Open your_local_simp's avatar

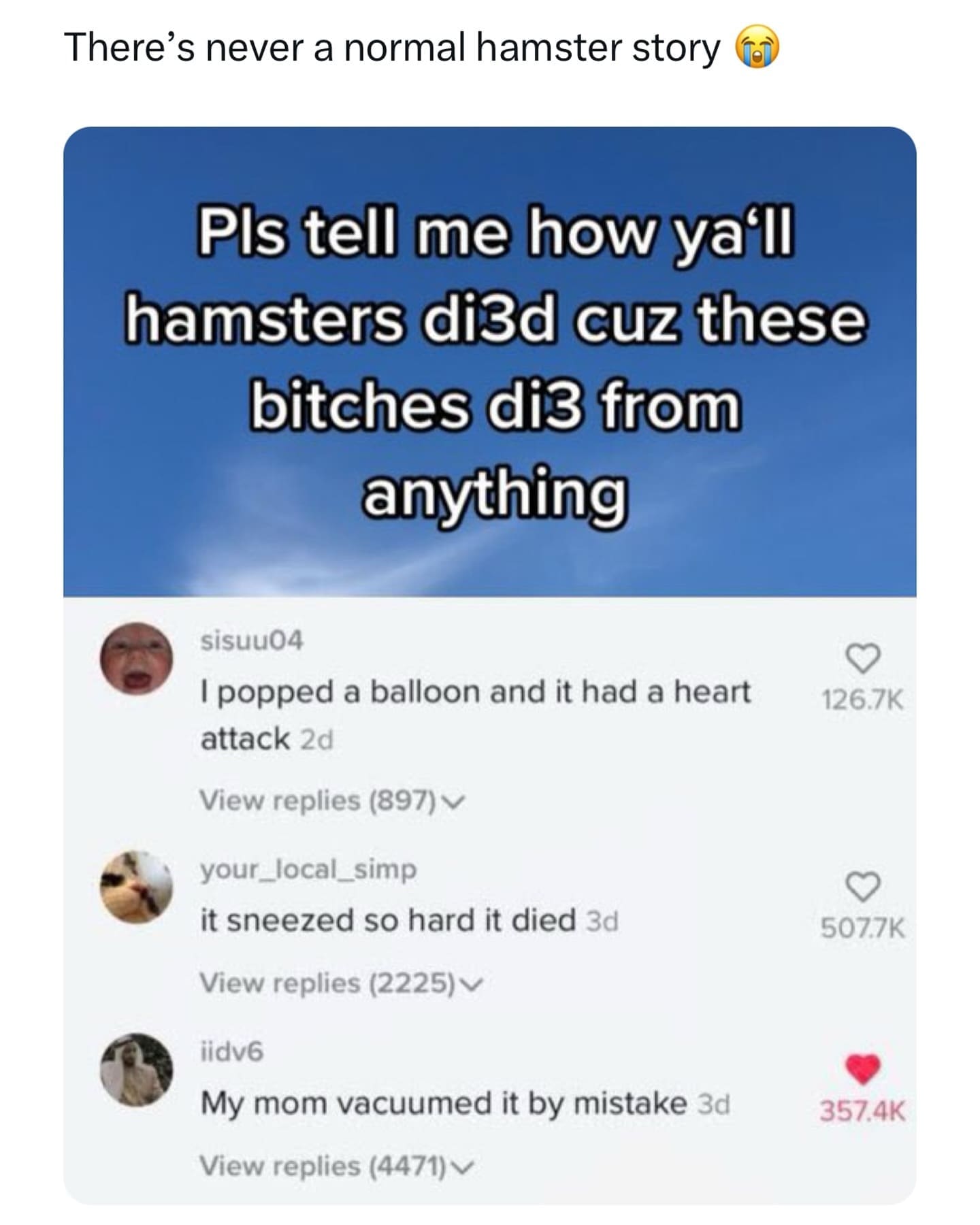tap(136, 887)
